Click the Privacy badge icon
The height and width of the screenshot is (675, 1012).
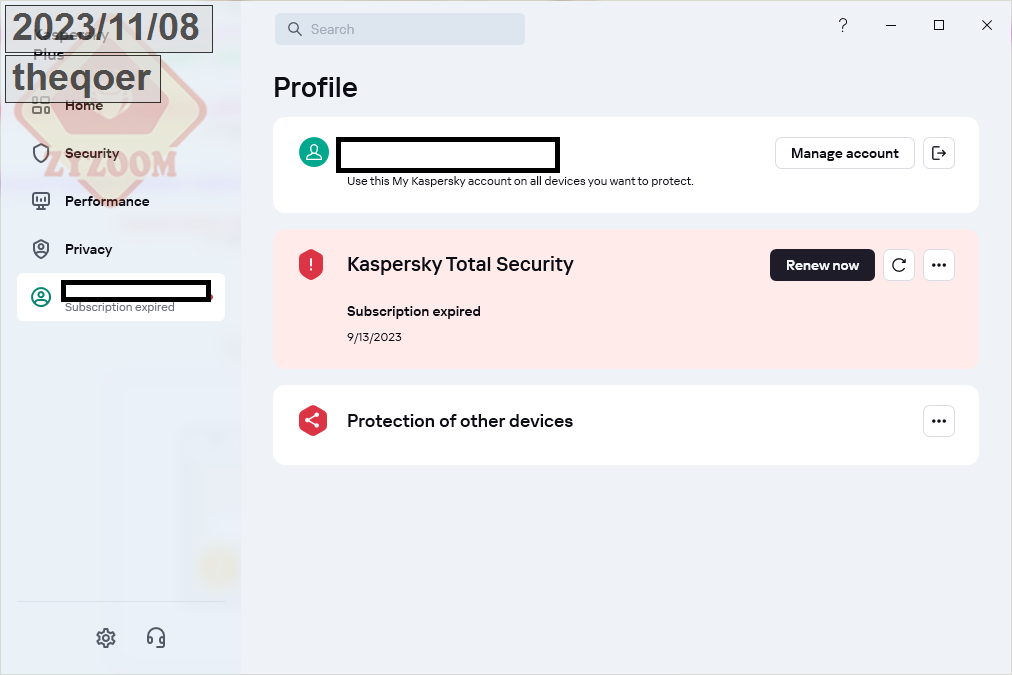click(x=41, y=249)
